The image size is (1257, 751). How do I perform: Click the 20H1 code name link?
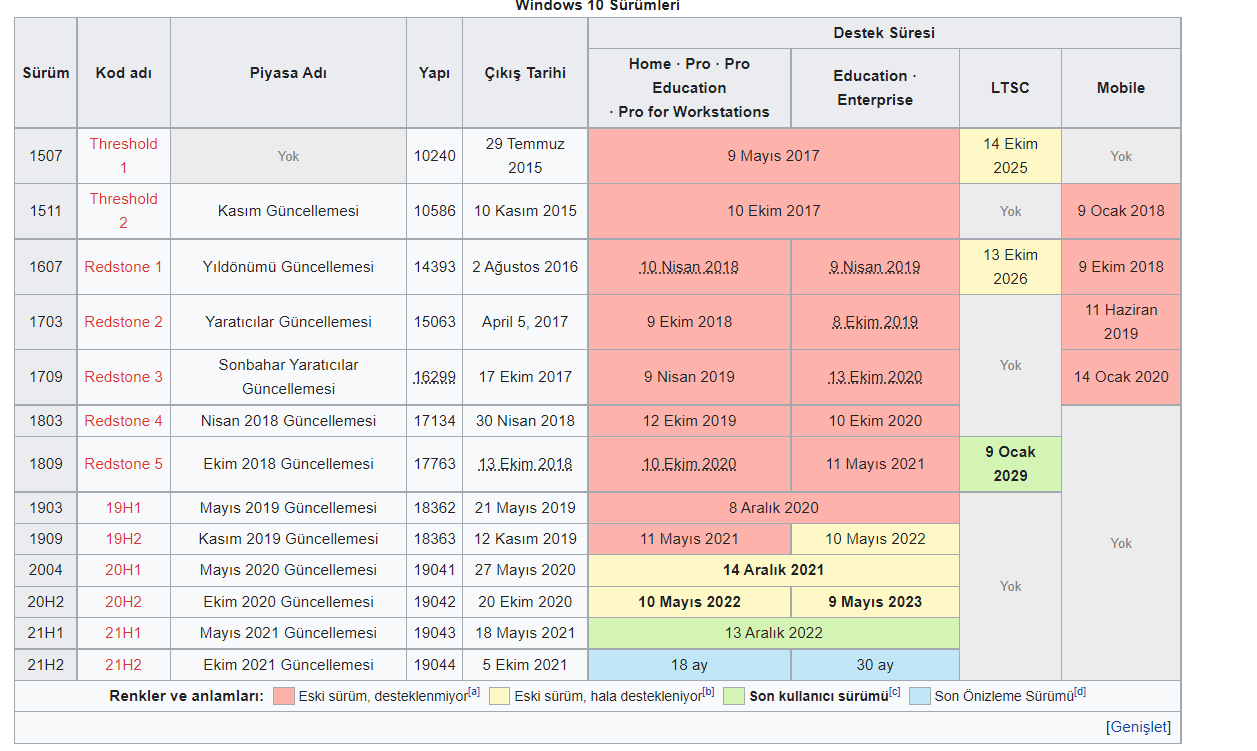pyautogui.click(x=123, y=570)
